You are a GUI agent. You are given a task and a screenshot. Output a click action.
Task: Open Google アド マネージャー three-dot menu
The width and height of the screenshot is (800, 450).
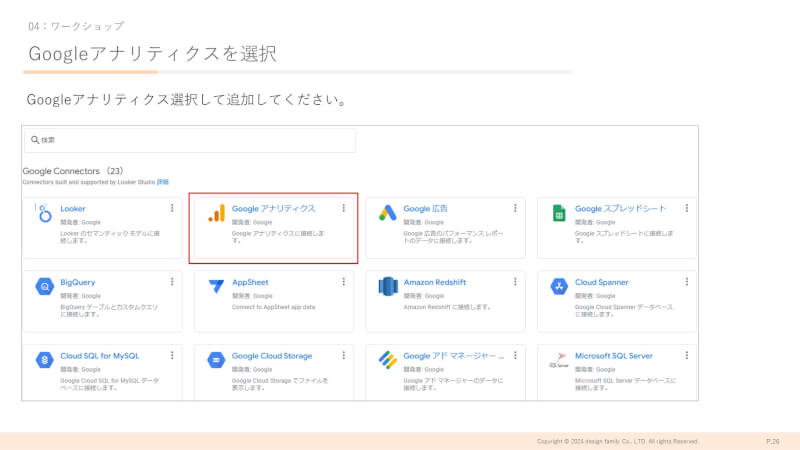pos(515,355)
